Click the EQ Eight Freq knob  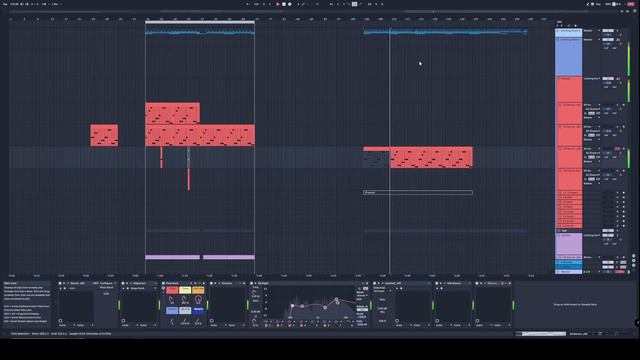tap(255, 292)
